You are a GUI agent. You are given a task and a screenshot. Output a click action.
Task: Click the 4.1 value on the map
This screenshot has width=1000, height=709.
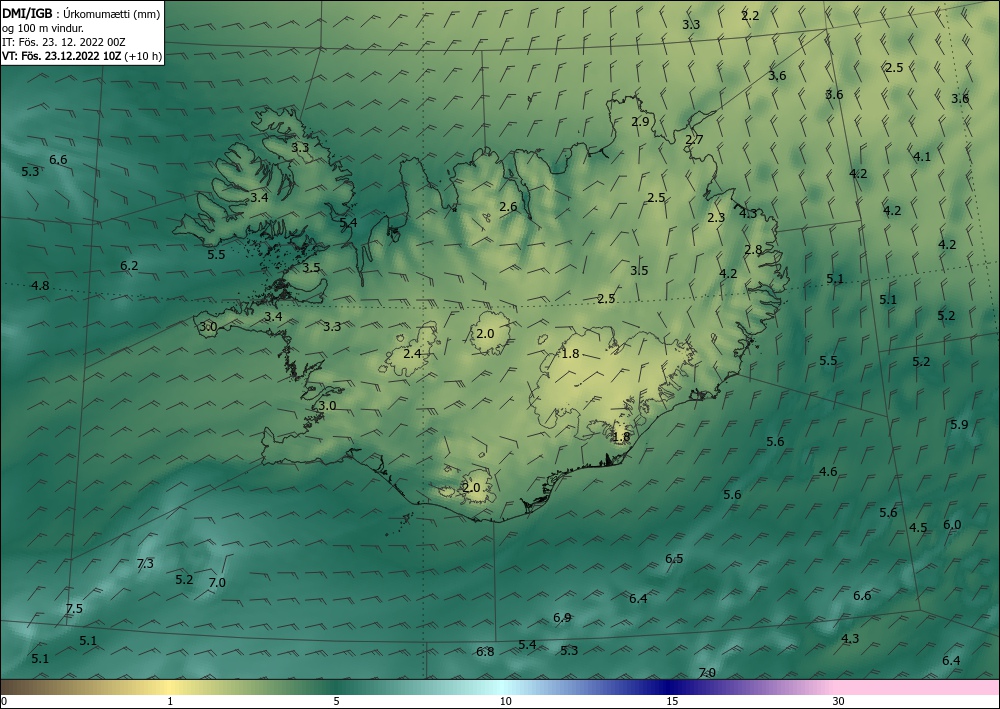tap(922, 157)
